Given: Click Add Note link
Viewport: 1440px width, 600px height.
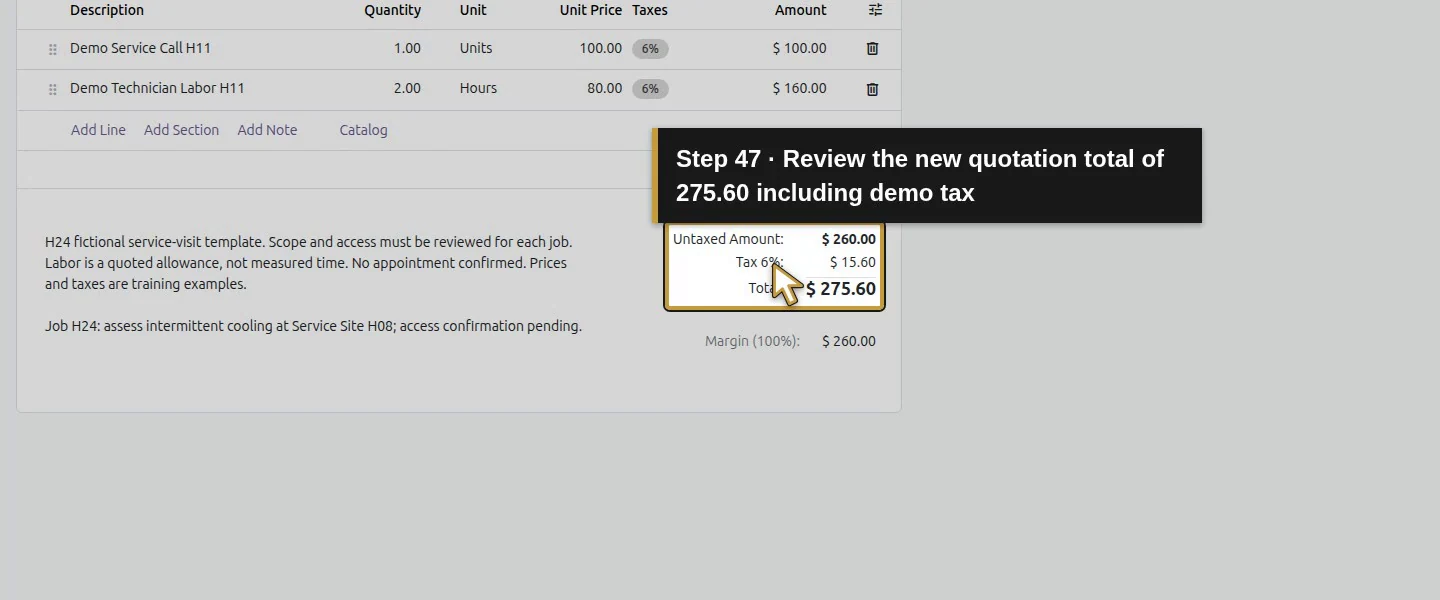Looking at the screenshot, I should click(x=267, y=130).
